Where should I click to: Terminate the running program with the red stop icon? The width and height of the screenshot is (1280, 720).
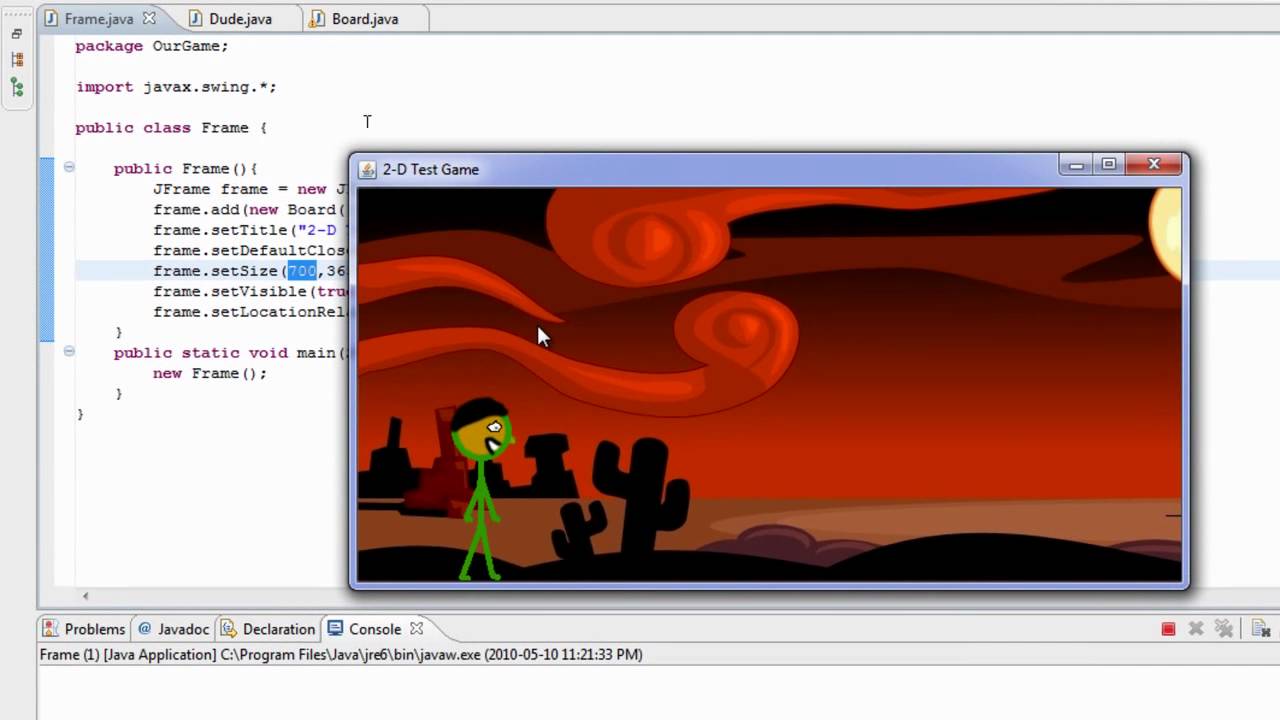(1168, 629)
